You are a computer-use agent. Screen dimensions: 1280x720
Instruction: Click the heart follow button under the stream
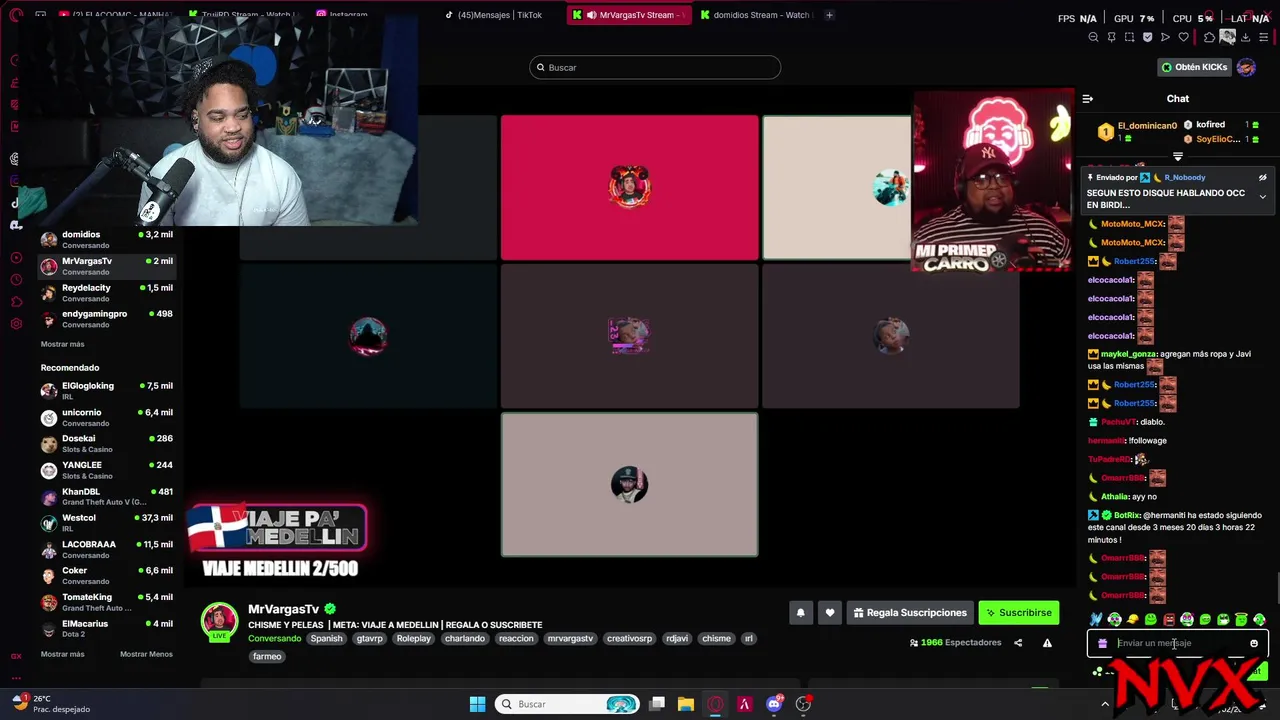pos(830,613)
